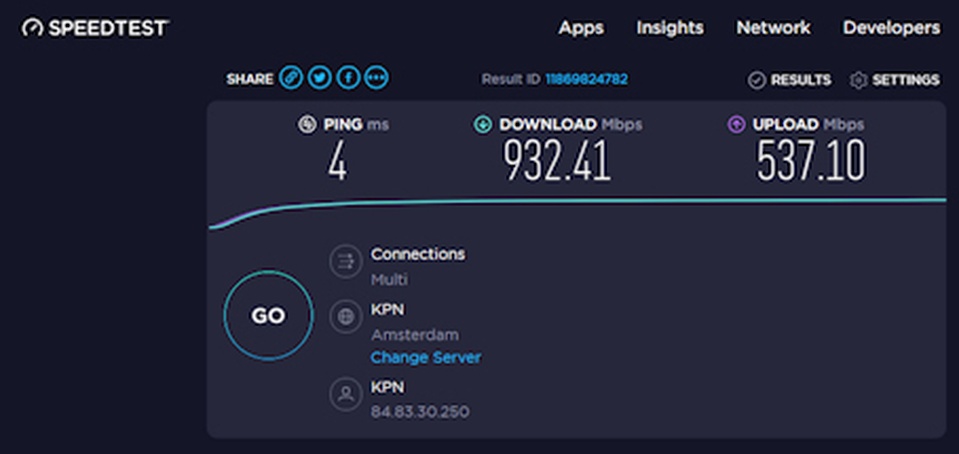Open the Developers menu
959x454 pixels.
(x=891, y=28)
